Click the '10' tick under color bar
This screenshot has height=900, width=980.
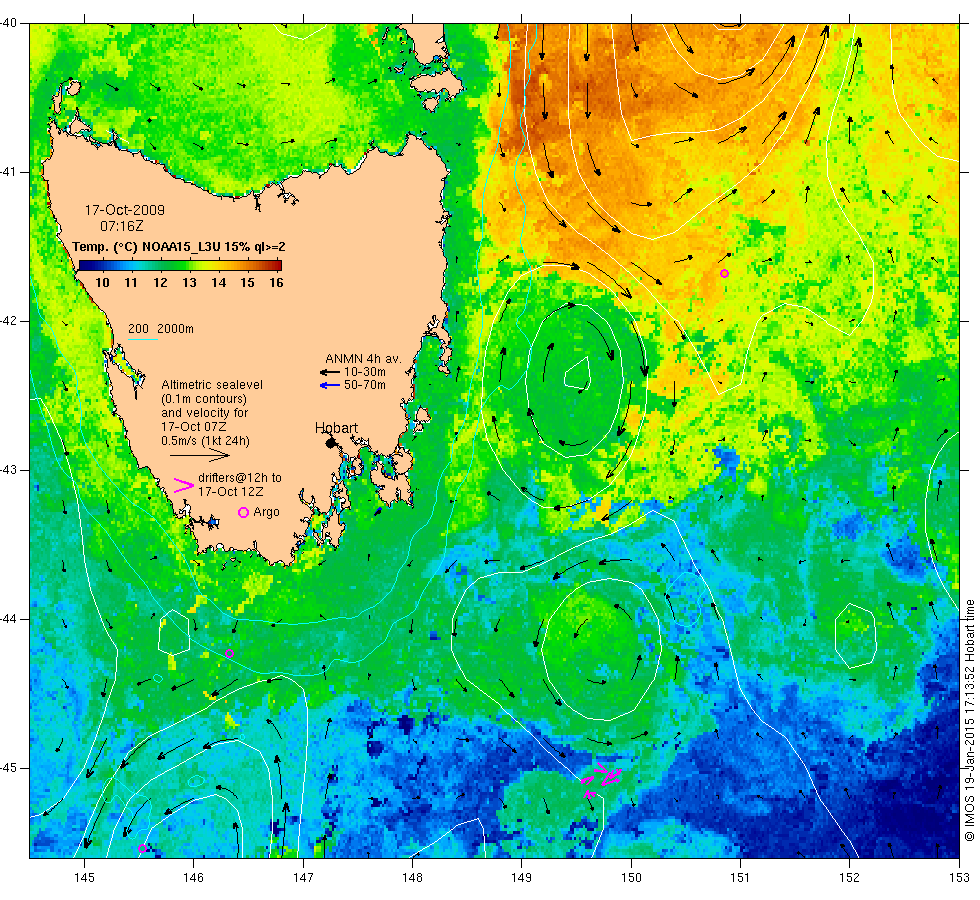102,282
